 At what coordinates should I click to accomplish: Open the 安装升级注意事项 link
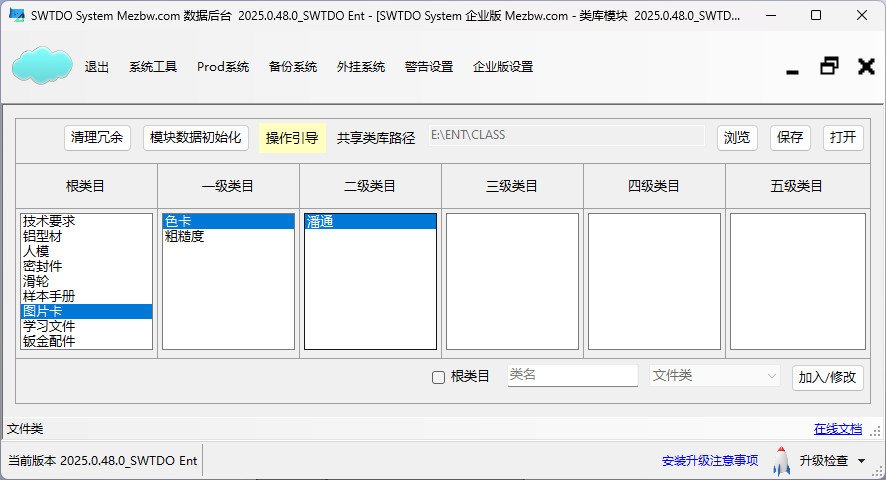coord(710,461)
